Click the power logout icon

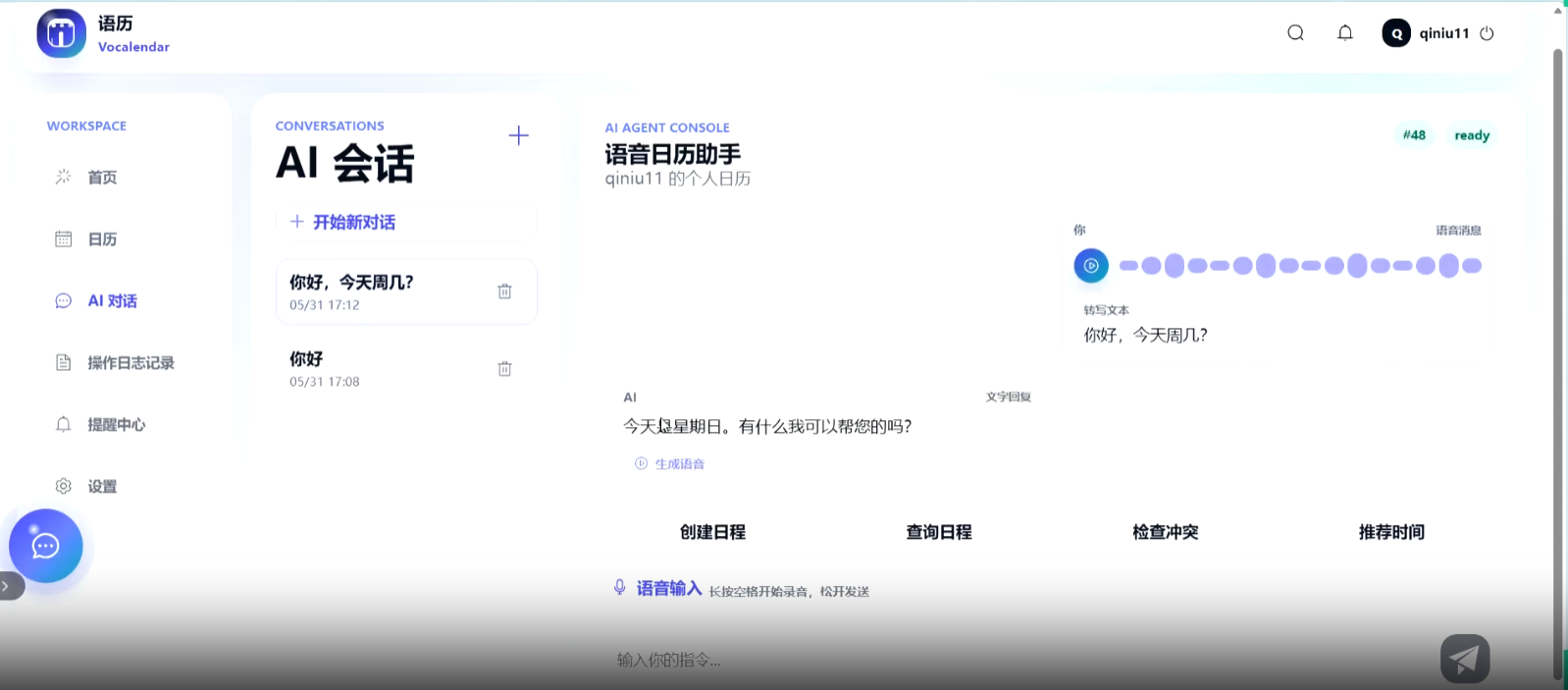coord(1487,33)
